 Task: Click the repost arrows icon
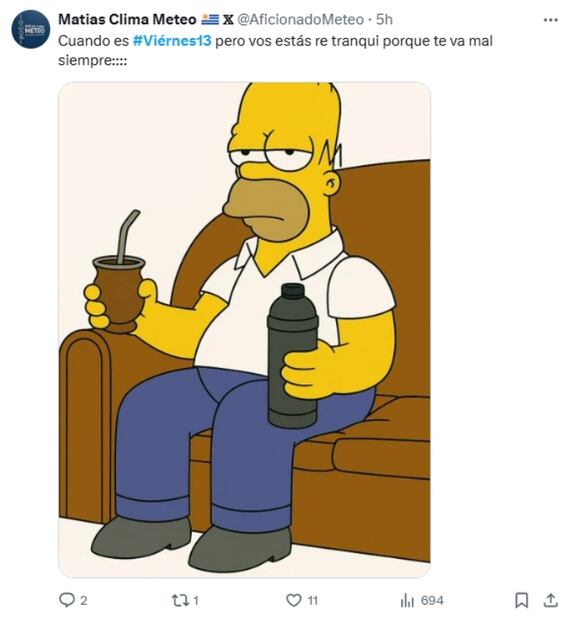click(x=180, y=601)
